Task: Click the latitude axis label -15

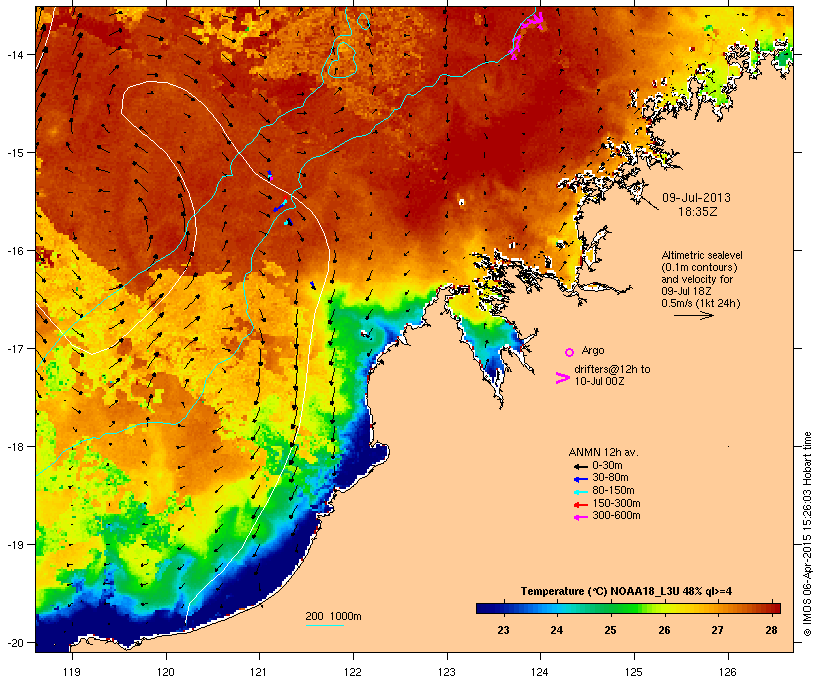Action: pyautogui.click(x=14, y=153)
